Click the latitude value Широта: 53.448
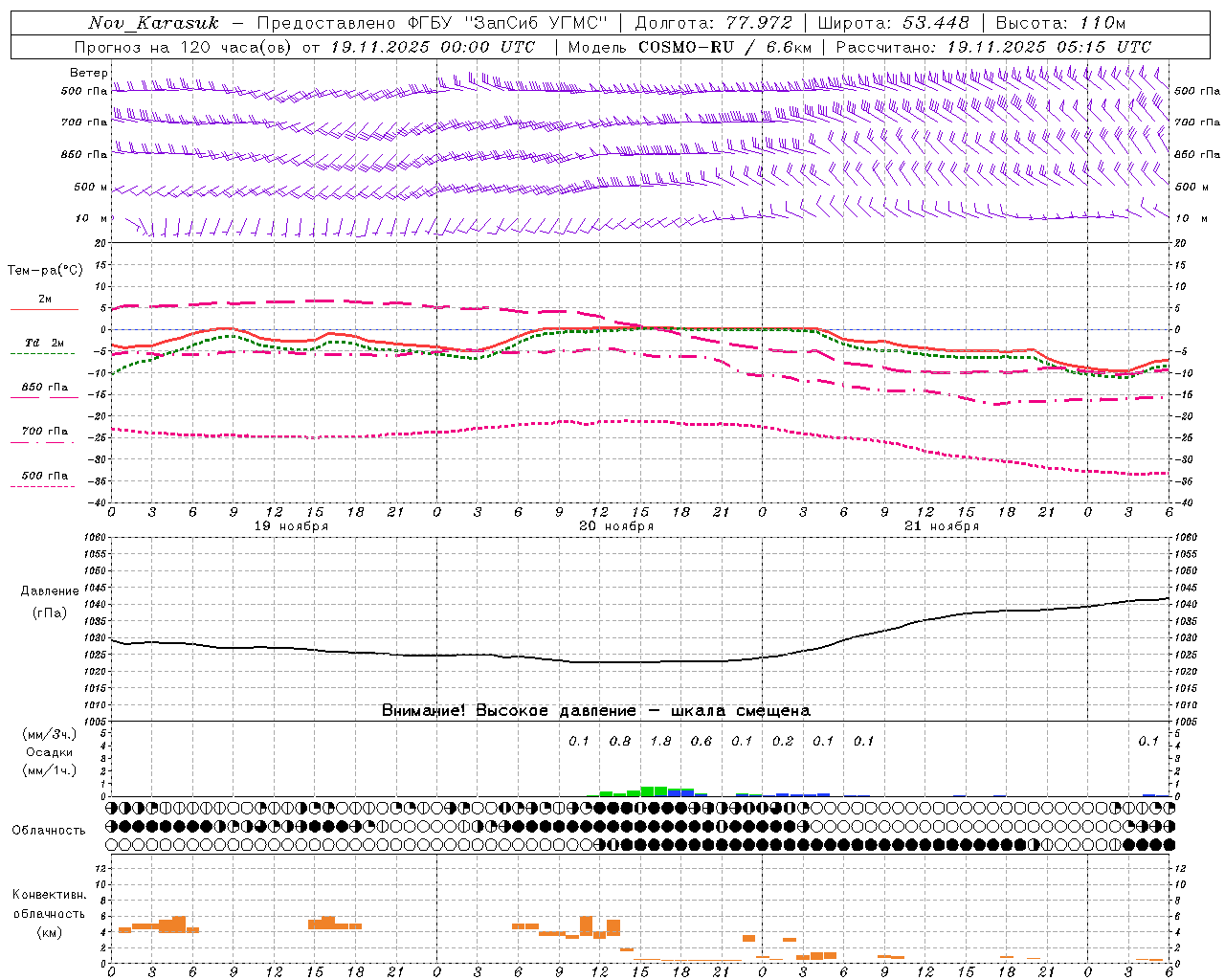 tap(893, 23)
